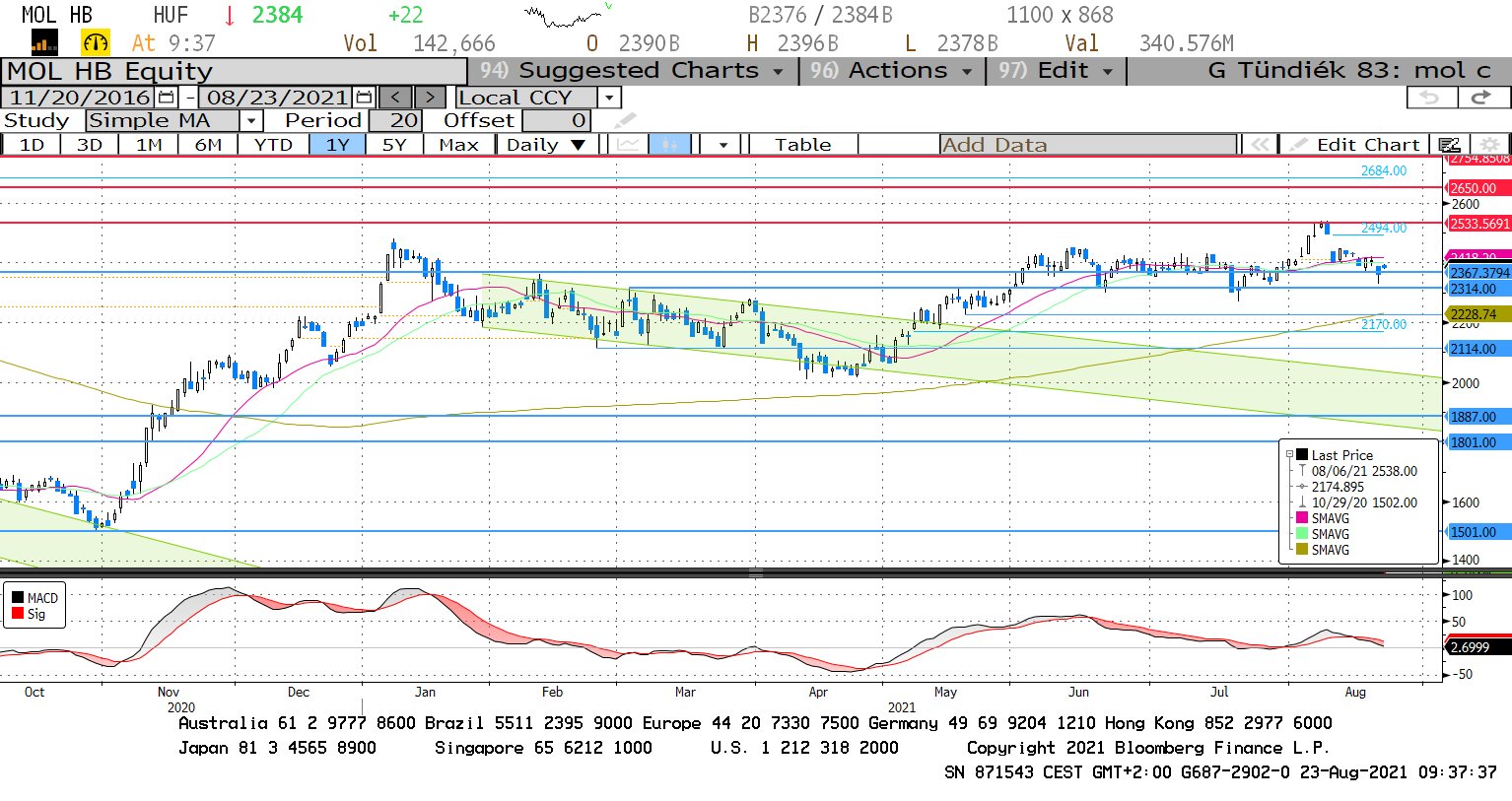Image resolution: width=1512 pixels, height=801 pixels.
Task: Select the 6M time range tab
Action: [208, 145]
